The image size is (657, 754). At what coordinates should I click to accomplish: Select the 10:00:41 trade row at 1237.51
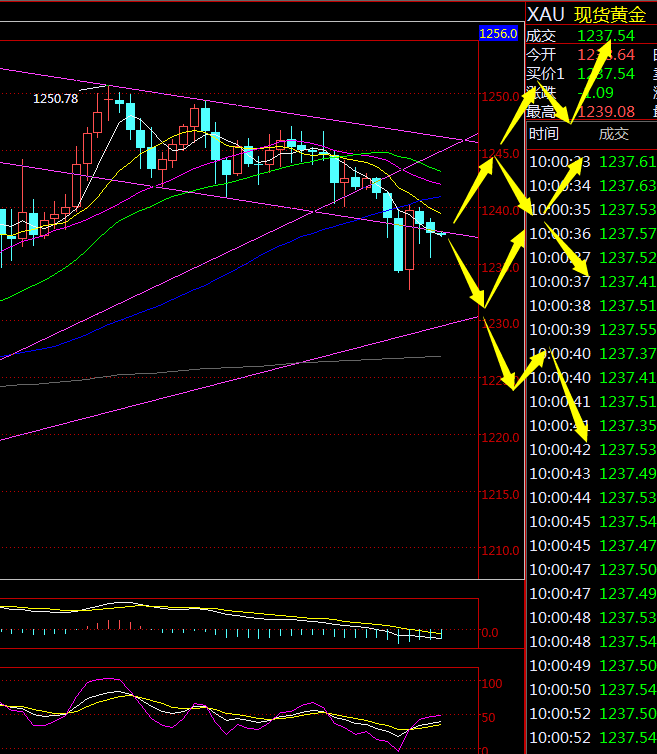592,402
